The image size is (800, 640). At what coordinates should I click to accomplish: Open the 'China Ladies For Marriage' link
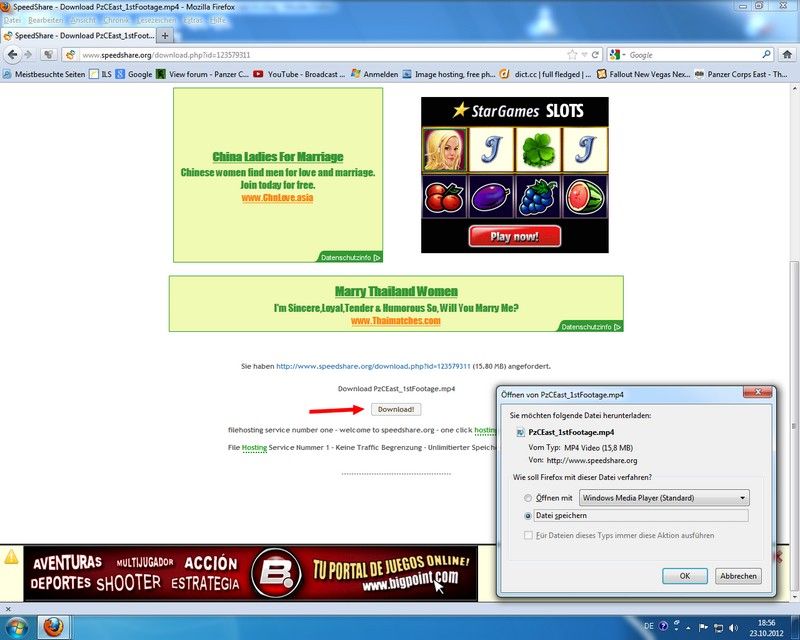pyautogui.click(x=278, y=157)
